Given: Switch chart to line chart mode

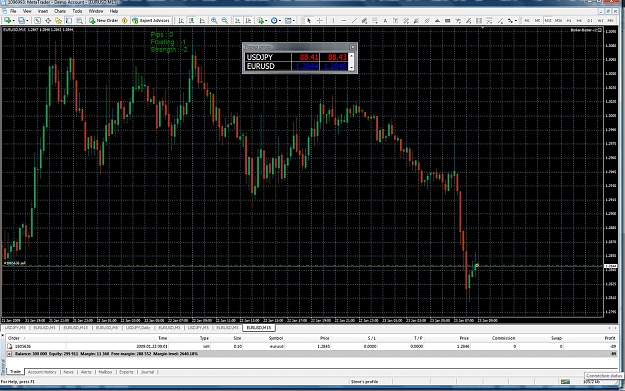Looking at the screenshot, I should (x=202, y=20).
